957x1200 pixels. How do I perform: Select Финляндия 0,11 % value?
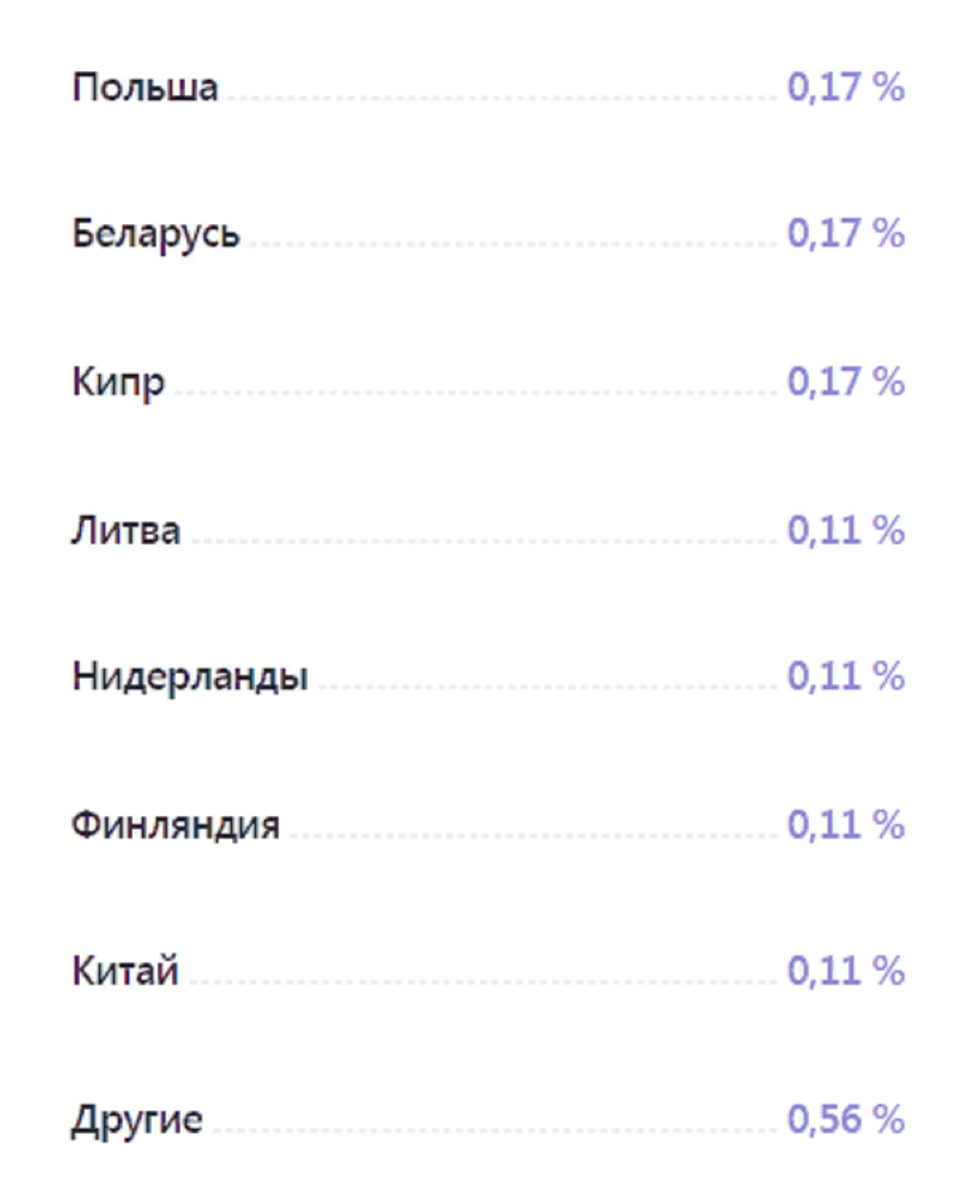846,824
